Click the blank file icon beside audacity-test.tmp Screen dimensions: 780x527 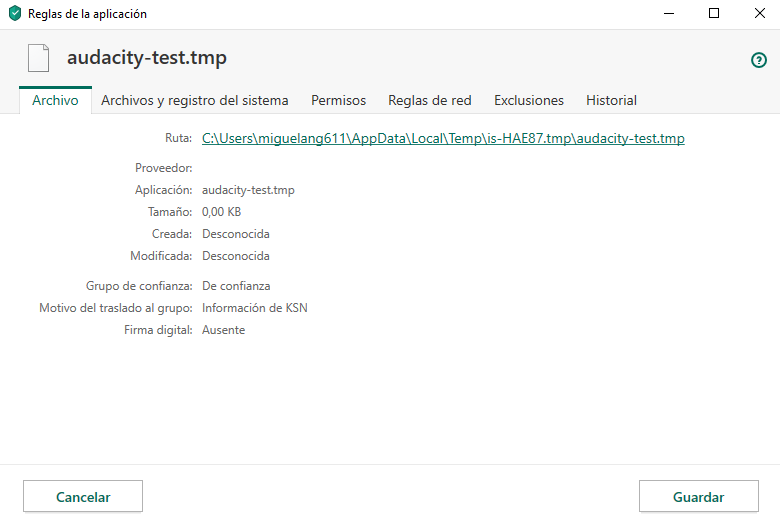pos(38,58)
